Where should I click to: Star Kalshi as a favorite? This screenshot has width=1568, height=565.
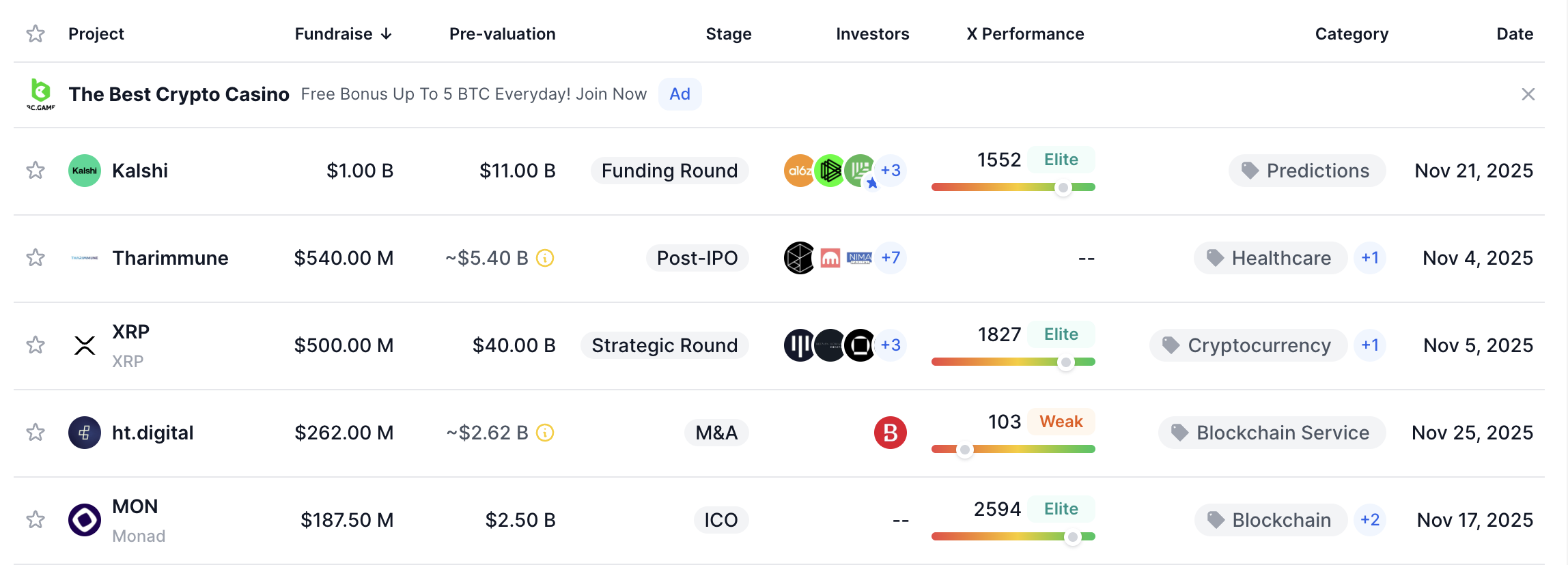click(x=36, y=171)
